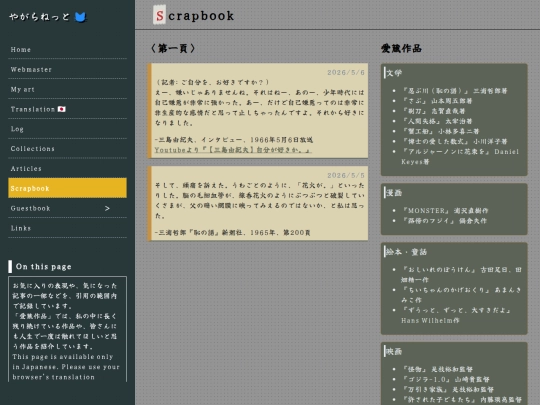The height and width of the screenshot is (405, 540).
Task: Open the Translation menu item
Action: click(68, 109)
